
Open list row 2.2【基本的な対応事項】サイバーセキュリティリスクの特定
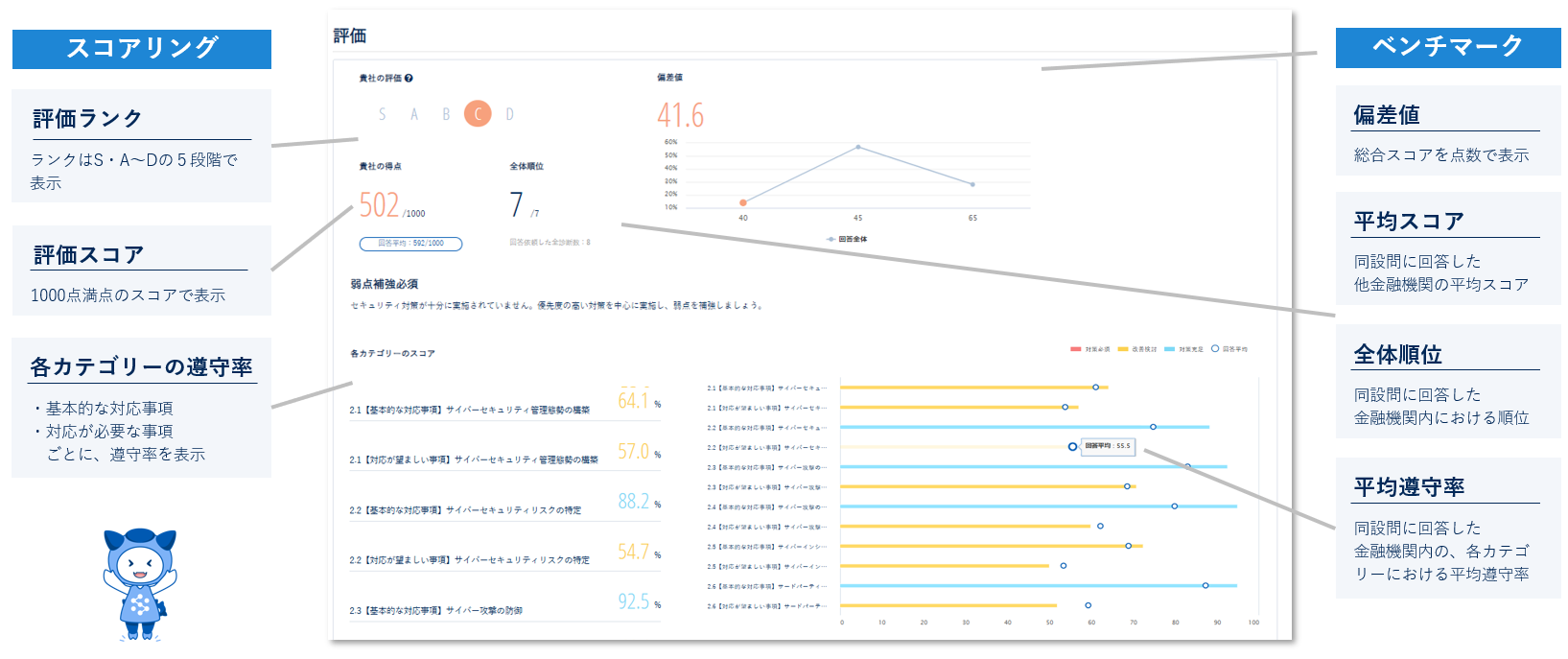click(x=505, y=502)
